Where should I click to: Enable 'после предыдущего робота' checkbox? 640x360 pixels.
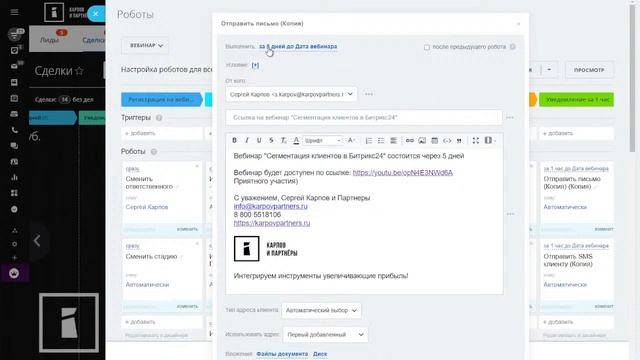click(427, 47)
